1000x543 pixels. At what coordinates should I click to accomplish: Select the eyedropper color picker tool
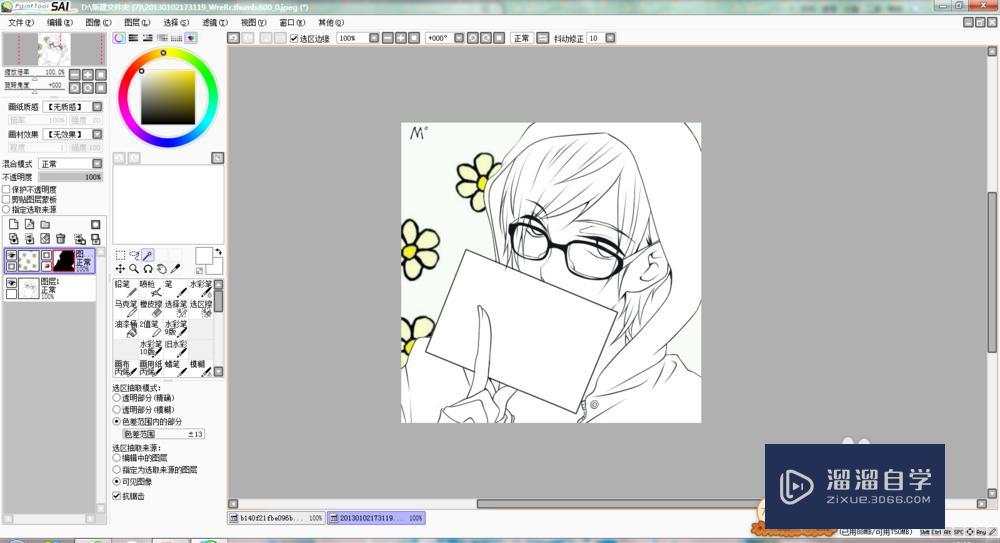[x=175, y=269]
